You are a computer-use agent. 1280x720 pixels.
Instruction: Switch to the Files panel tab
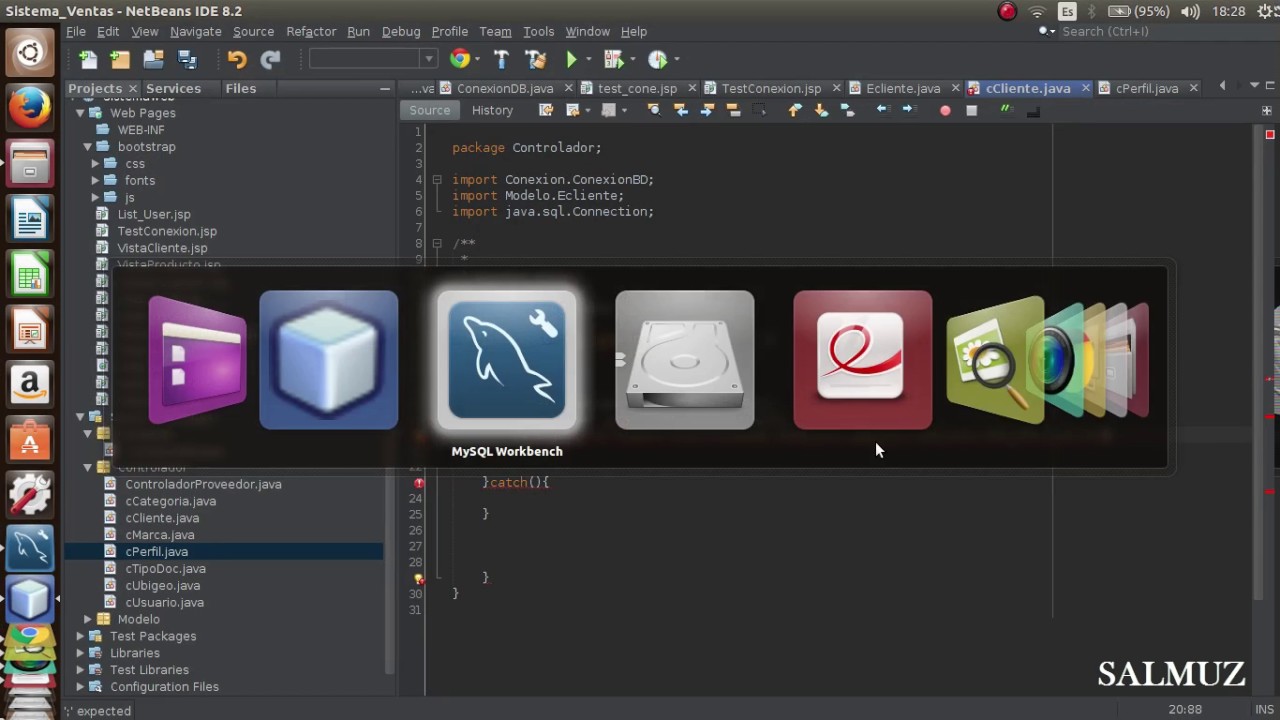click(240, 88)
